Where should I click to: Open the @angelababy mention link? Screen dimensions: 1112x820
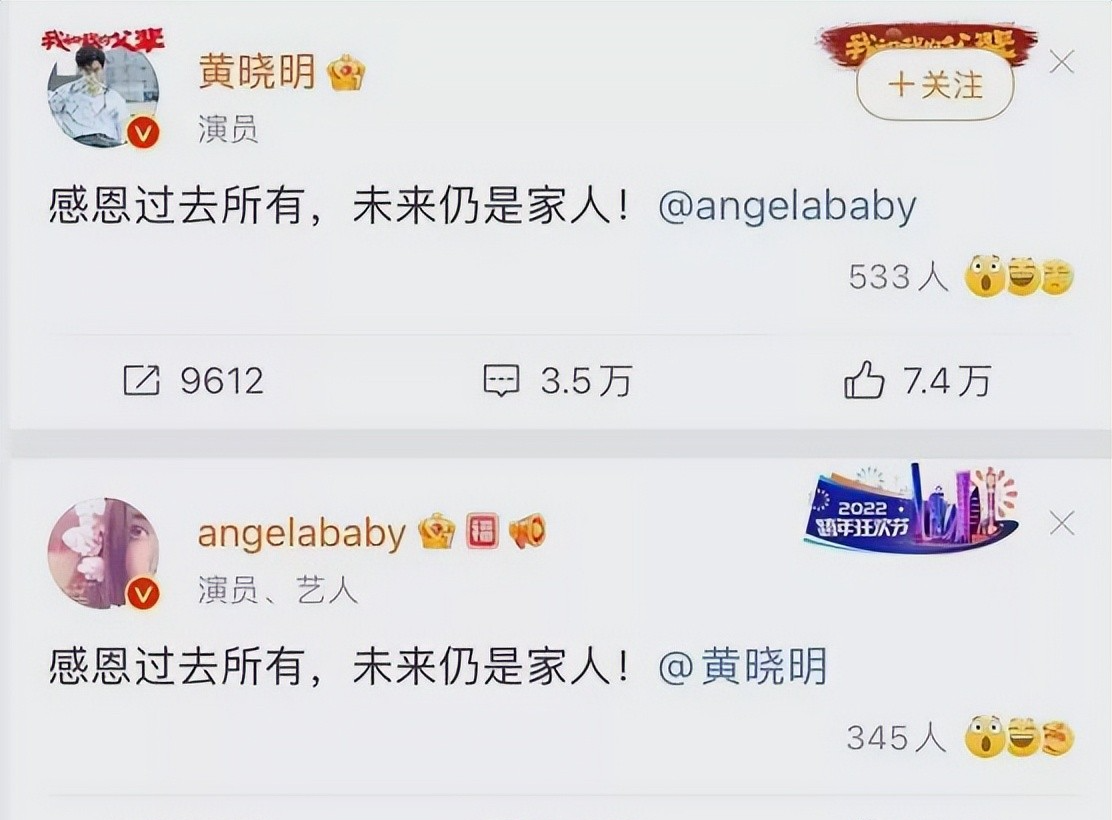point(787,207)
